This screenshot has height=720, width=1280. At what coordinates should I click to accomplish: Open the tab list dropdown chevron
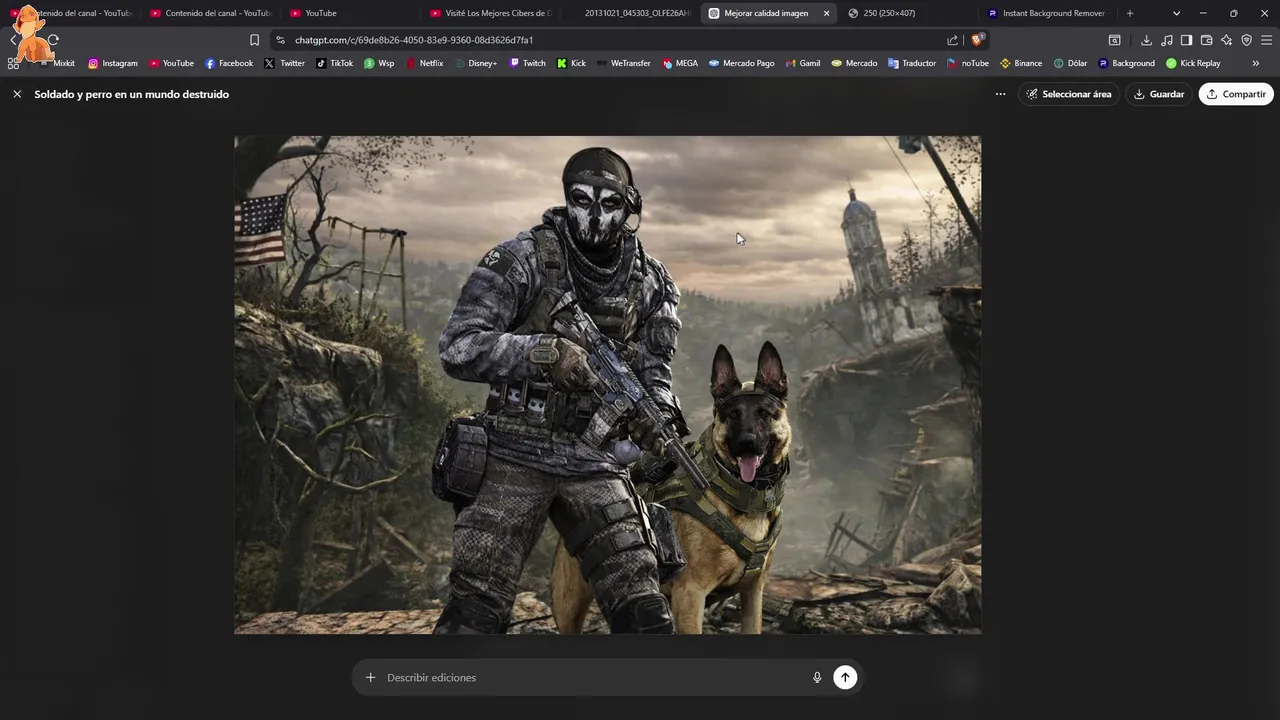click(1176, 13)
